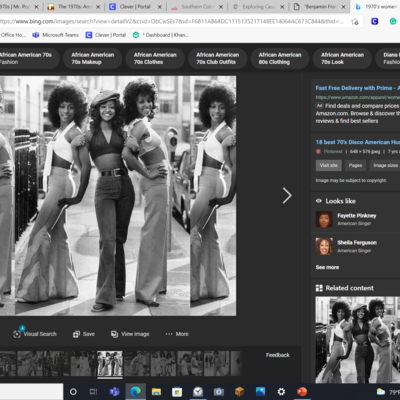Open Microsoft Store from the taskbar

pyautogui.click(x=177, y=392)
